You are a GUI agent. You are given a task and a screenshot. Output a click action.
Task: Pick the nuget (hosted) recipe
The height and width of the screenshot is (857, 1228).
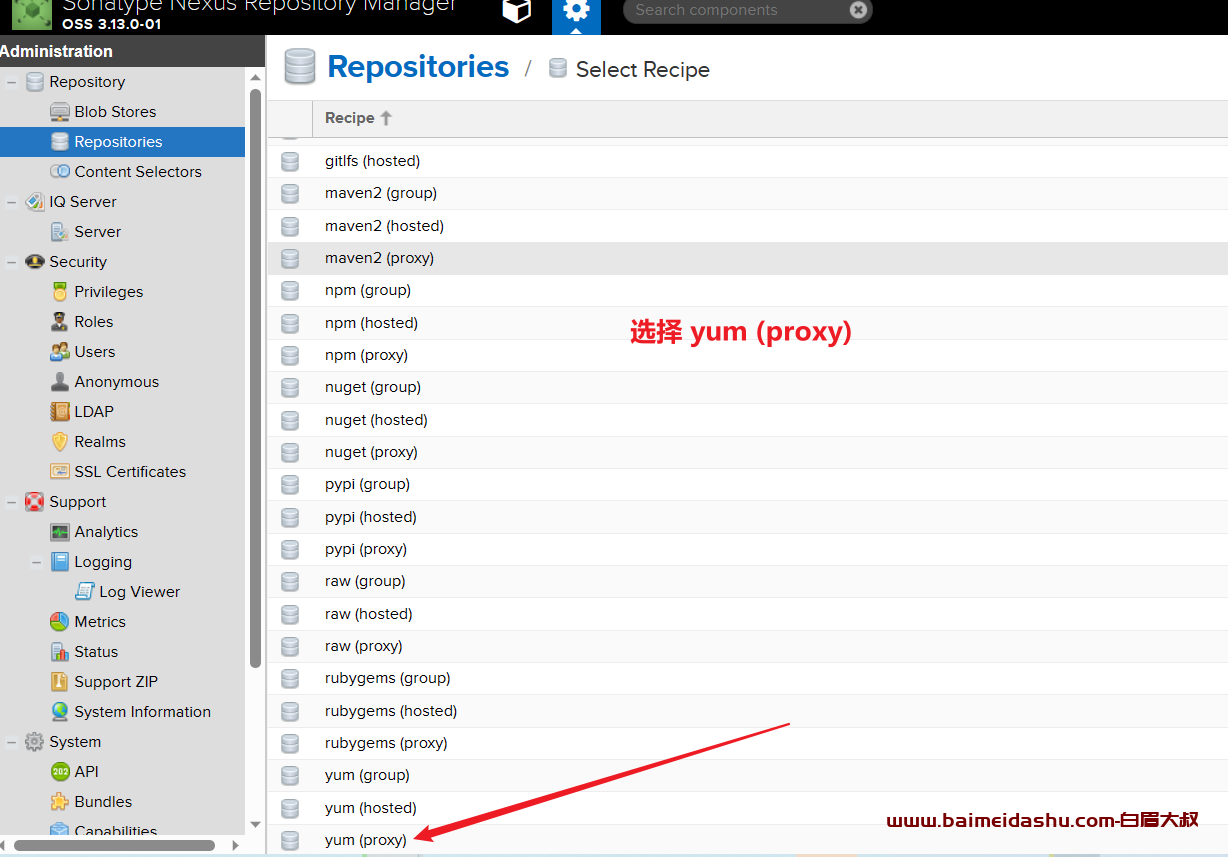748,420
